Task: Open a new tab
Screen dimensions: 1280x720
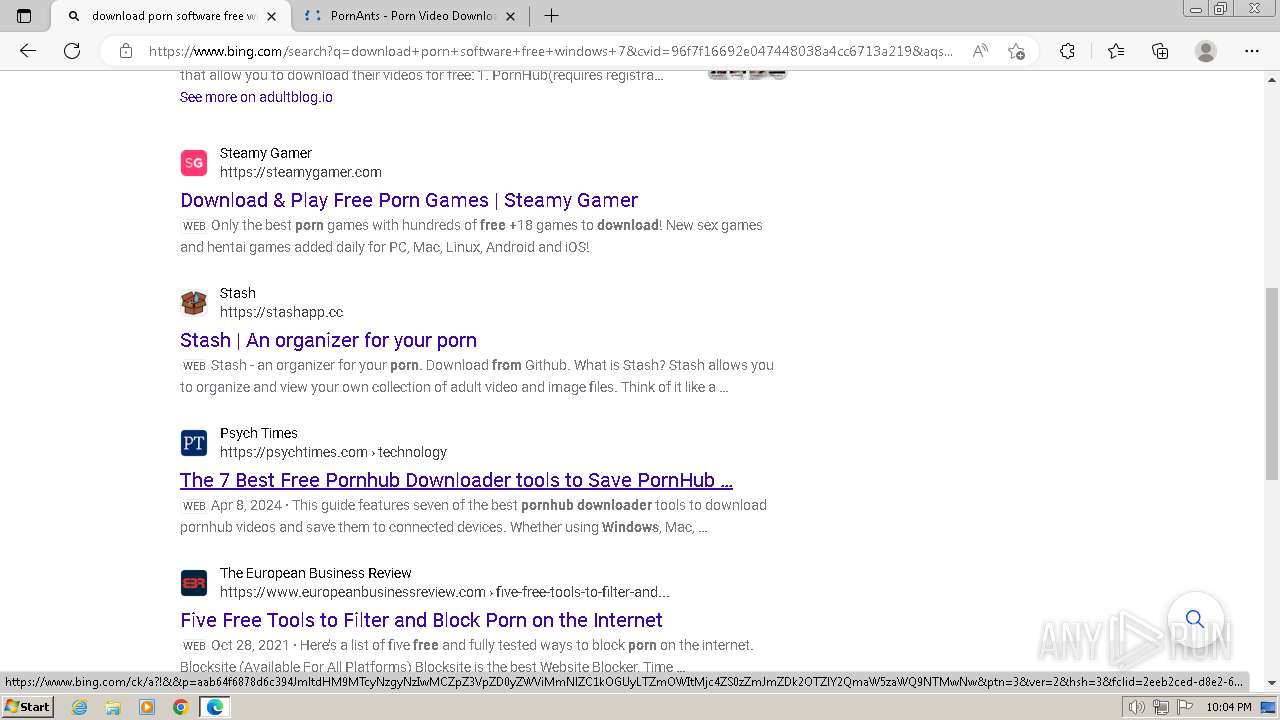Action: pos(551,16)
